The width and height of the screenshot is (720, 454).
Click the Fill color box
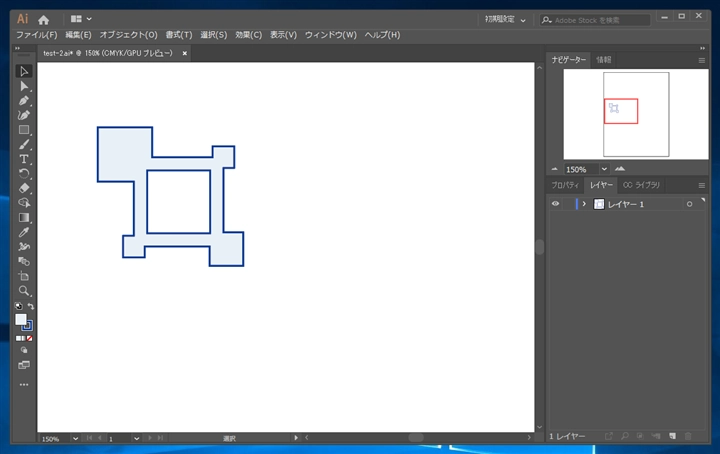[21, 319]
